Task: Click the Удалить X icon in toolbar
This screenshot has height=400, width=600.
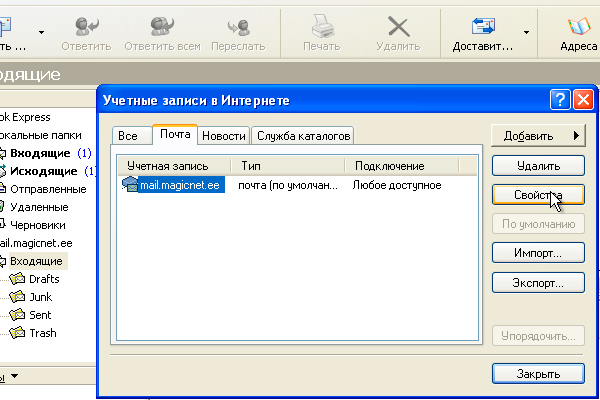Action: [x=398, y=25]
